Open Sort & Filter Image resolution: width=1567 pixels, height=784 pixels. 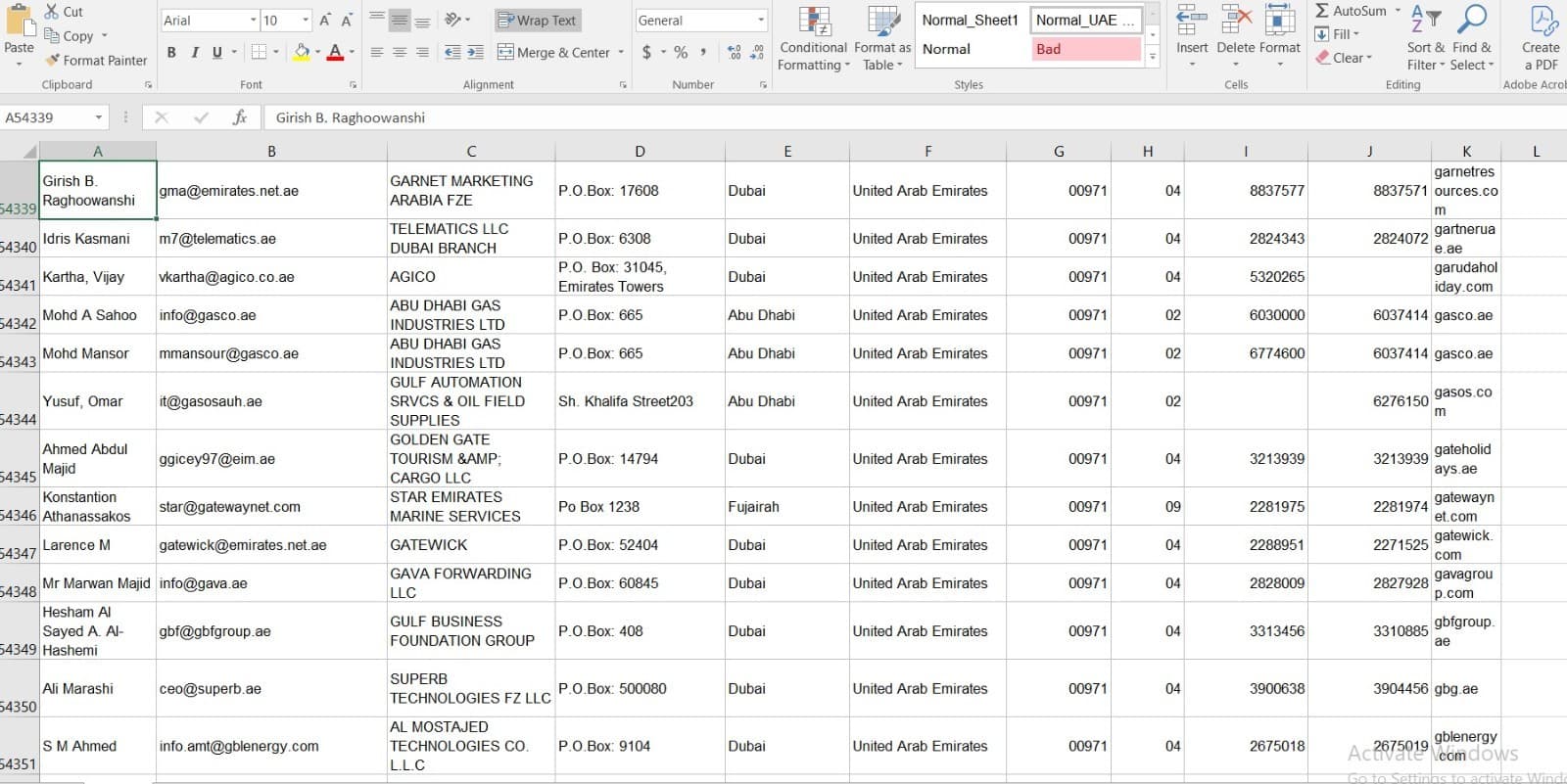(1426, 39)
